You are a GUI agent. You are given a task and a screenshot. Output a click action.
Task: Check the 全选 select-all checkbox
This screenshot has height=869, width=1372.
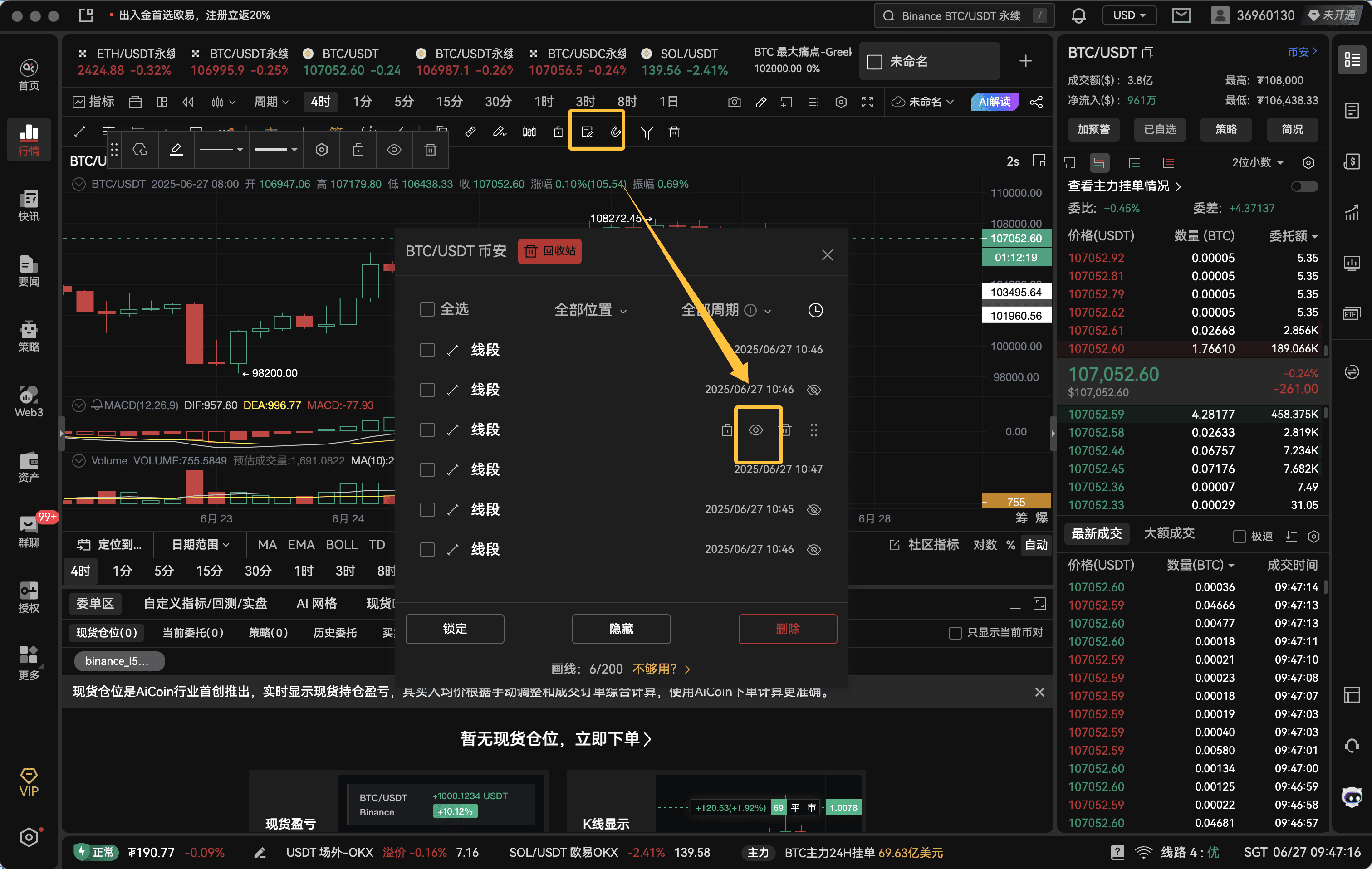coord(427,309)
